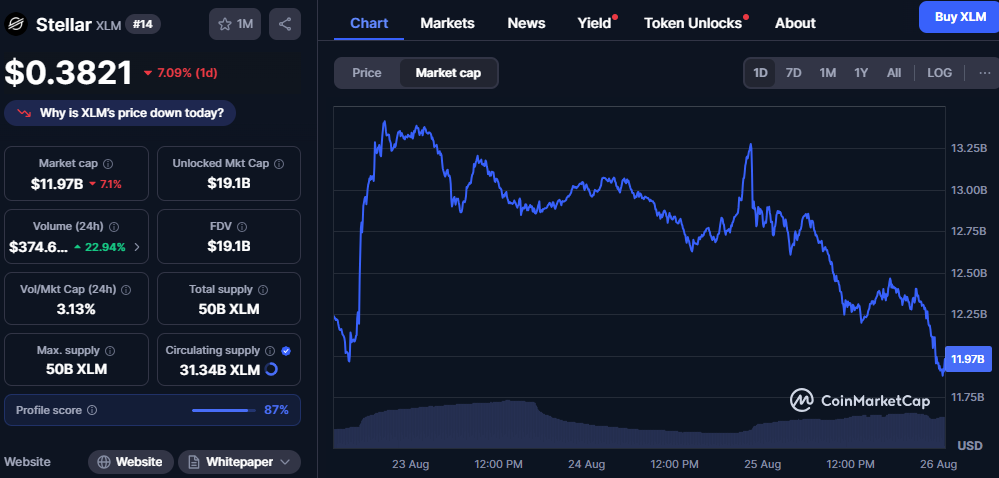
Task: Click the 7.09% (1d) change text
Action: pos(187,73)
